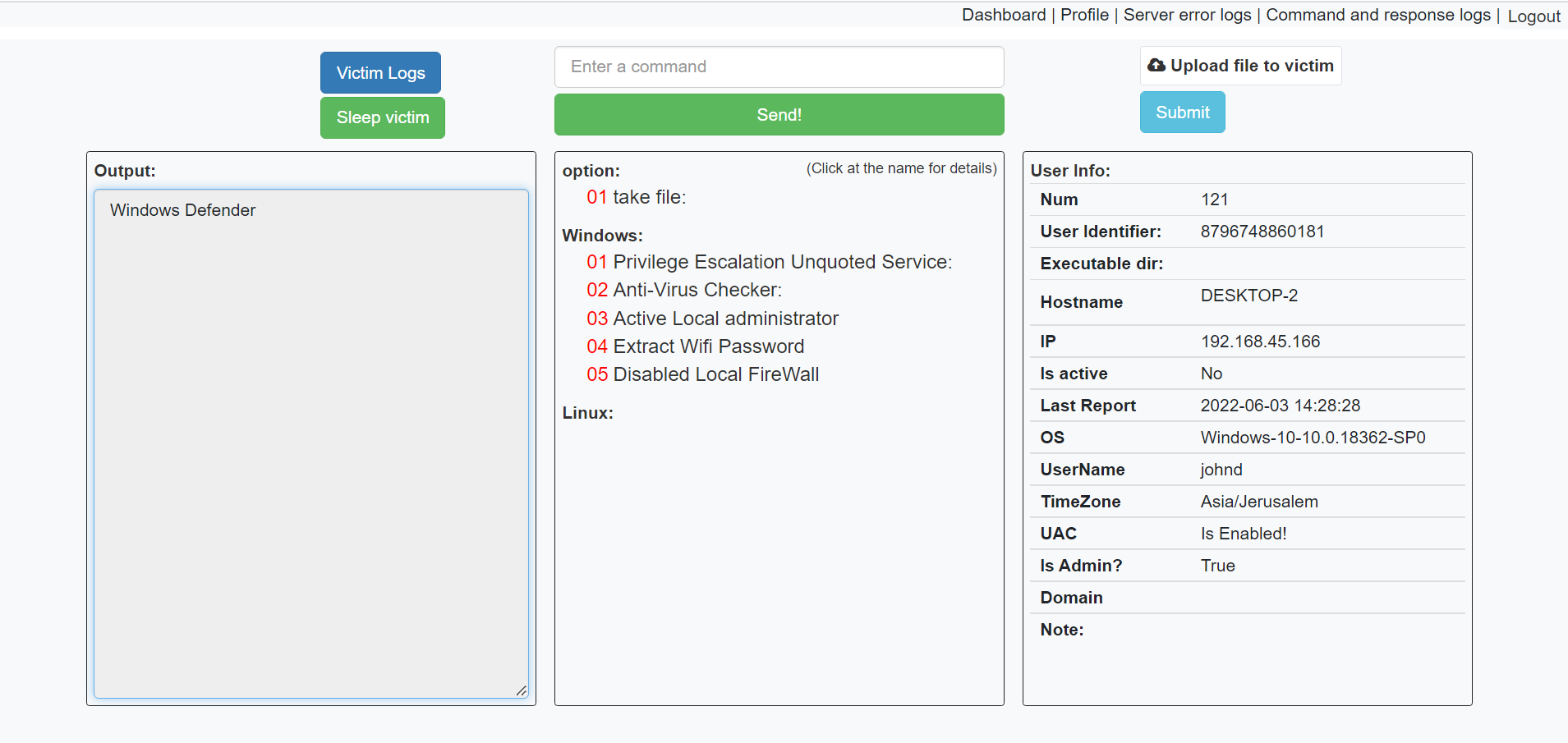
Task: Click the Sleep victim button
Action: pos(383,117)
